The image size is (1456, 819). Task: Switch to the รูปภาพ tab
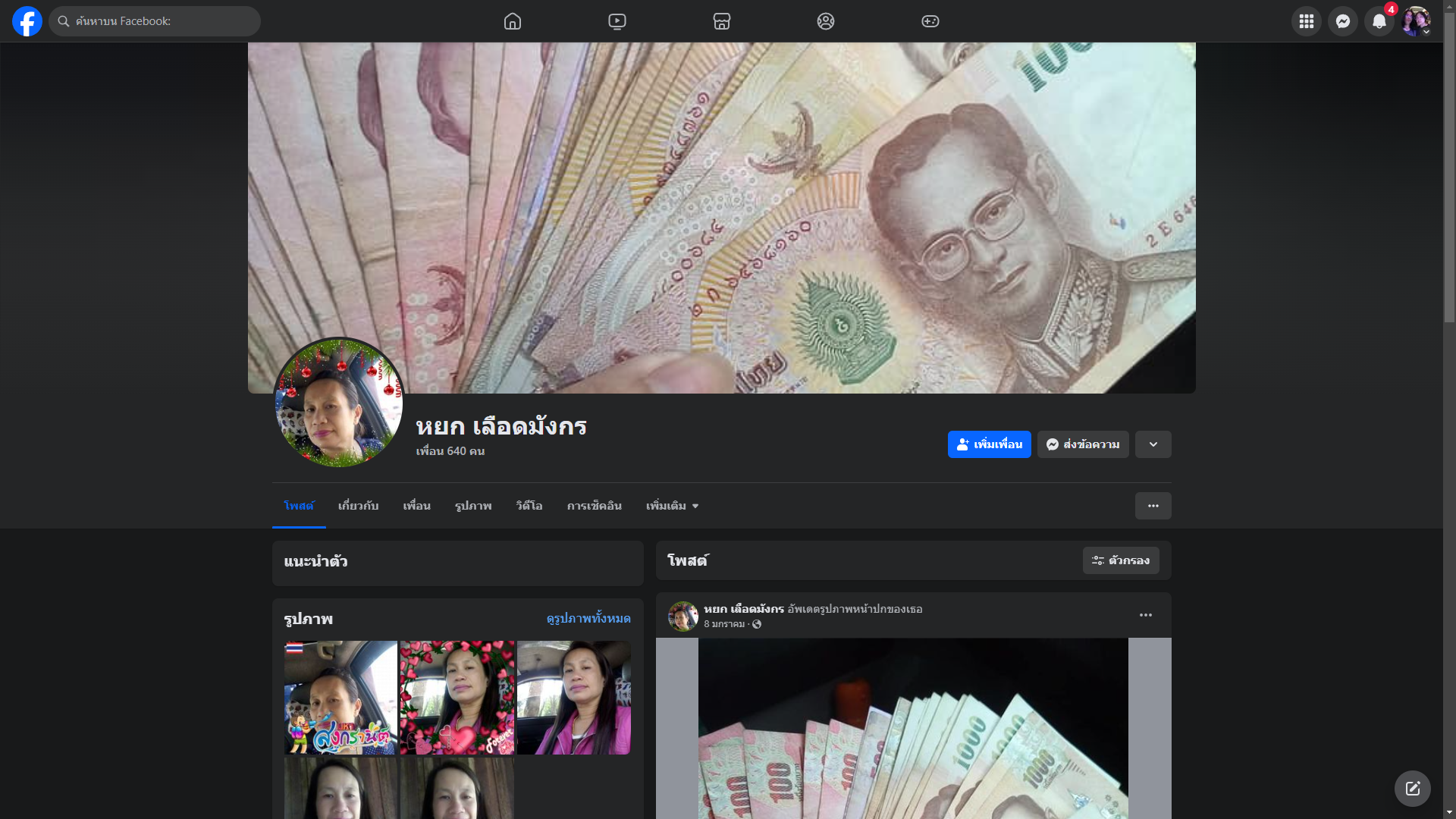[x=473, y=506]
